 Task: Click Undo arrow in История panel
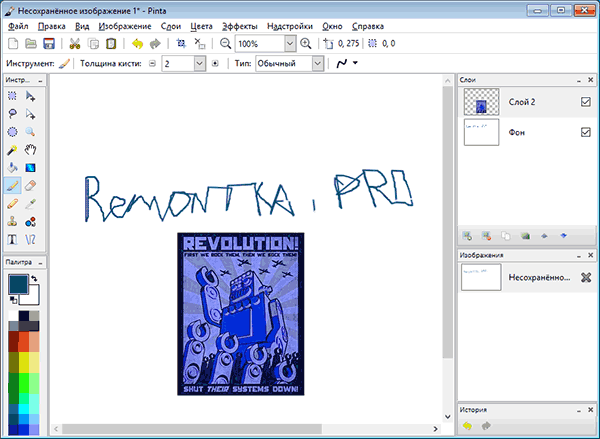(x=467, y=426)
